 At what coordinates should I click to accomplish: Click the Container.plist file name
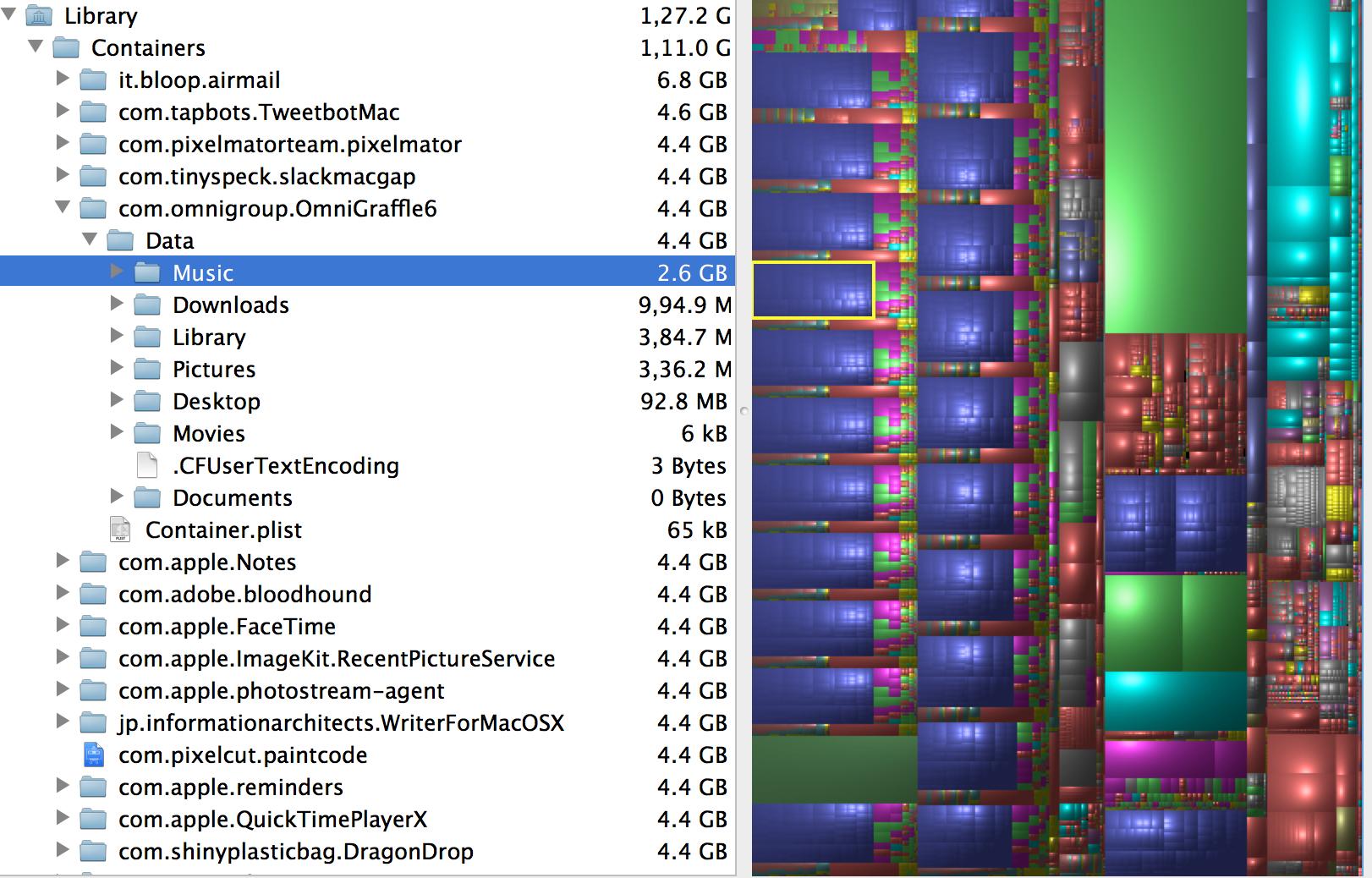pos(223,530)
